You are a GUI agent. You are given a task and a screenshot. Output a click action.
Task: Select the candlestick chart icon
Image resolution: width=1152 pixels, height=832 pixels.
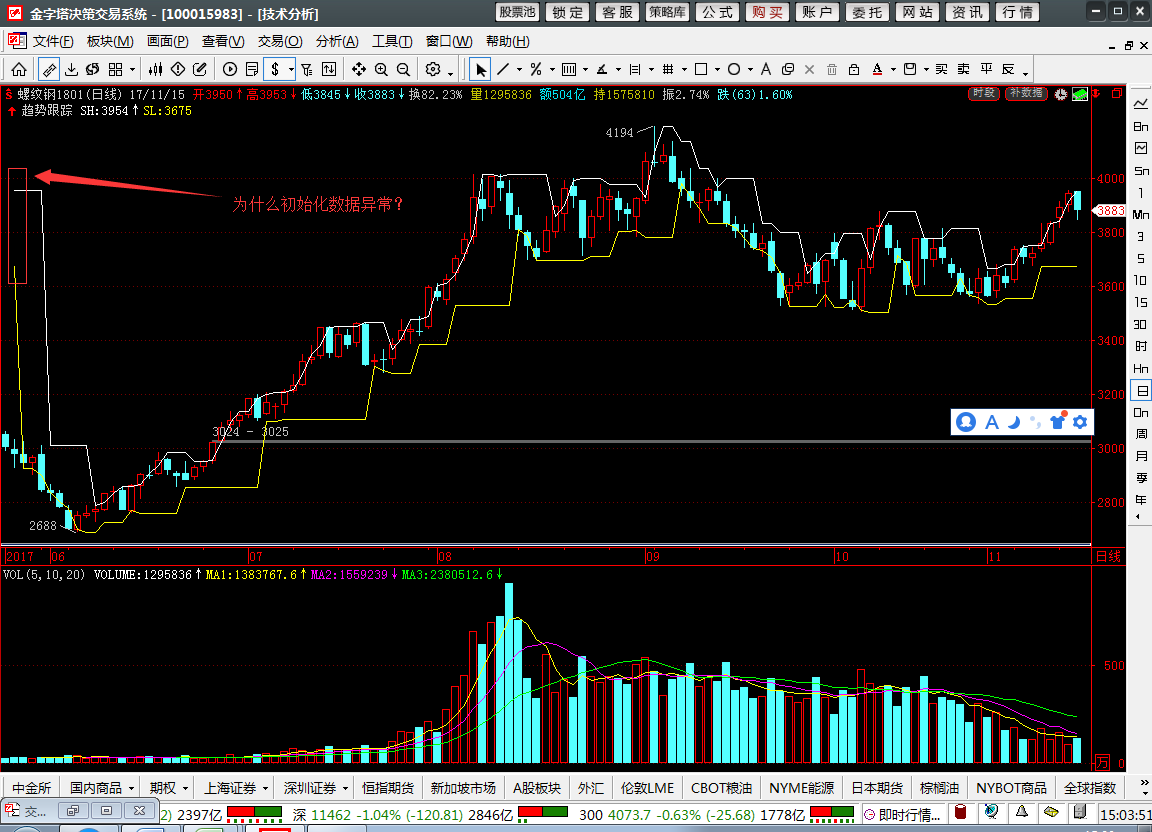(156, 69)
